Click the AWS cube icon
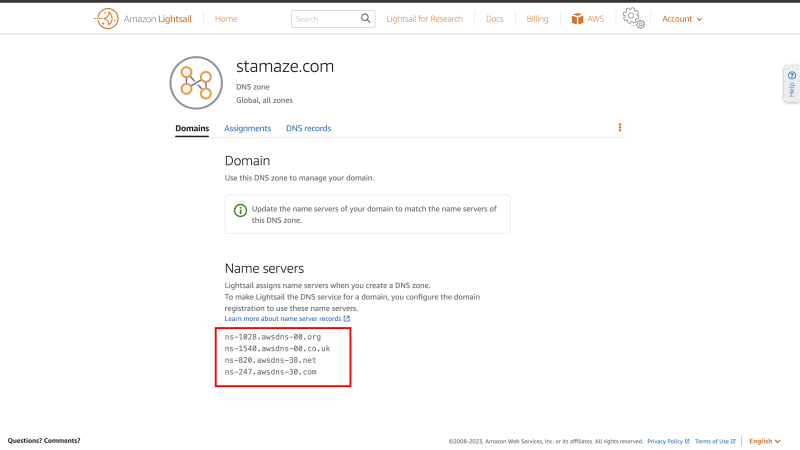 pyautogui.click(x=577, y=19)
